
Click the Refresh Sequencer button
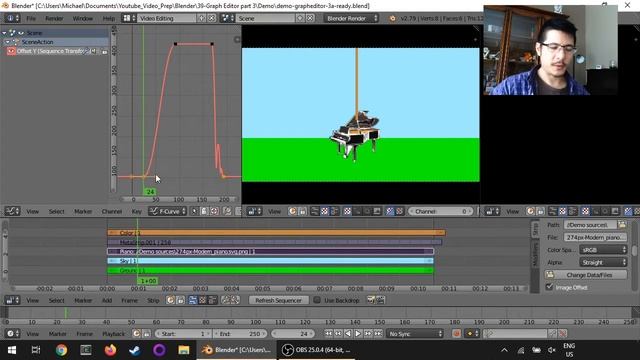point(278,300)
